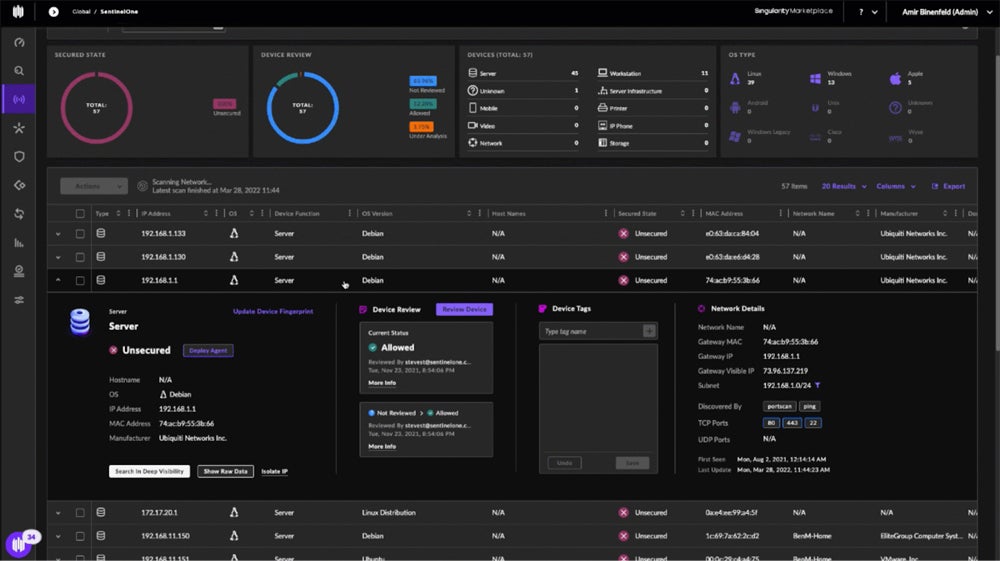Open Singularity Marketplace
This screenshot has height=561, width=1000.
click(x=793, y=11)
